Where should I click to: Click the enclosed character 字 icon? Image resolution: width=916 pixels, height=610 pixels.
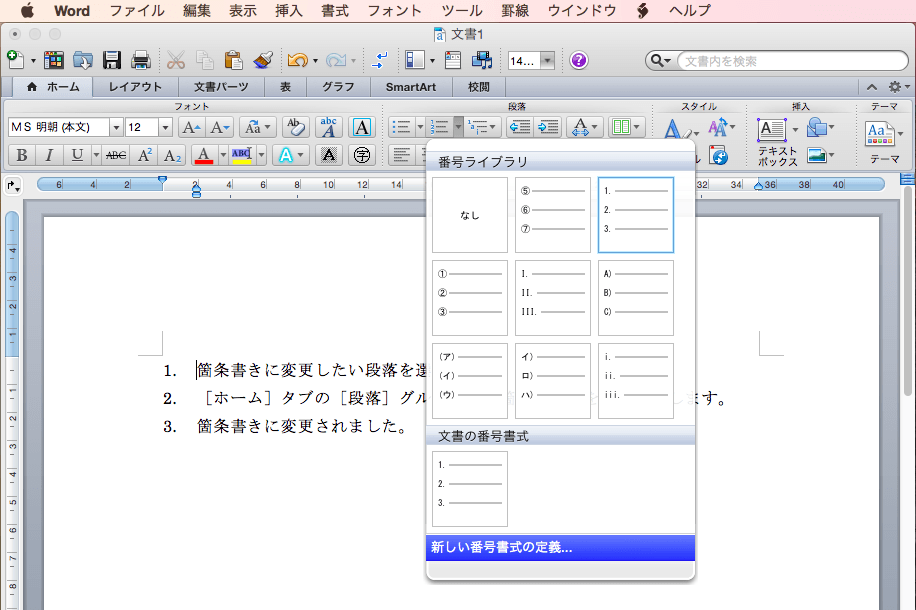click(x=362, y=155)
